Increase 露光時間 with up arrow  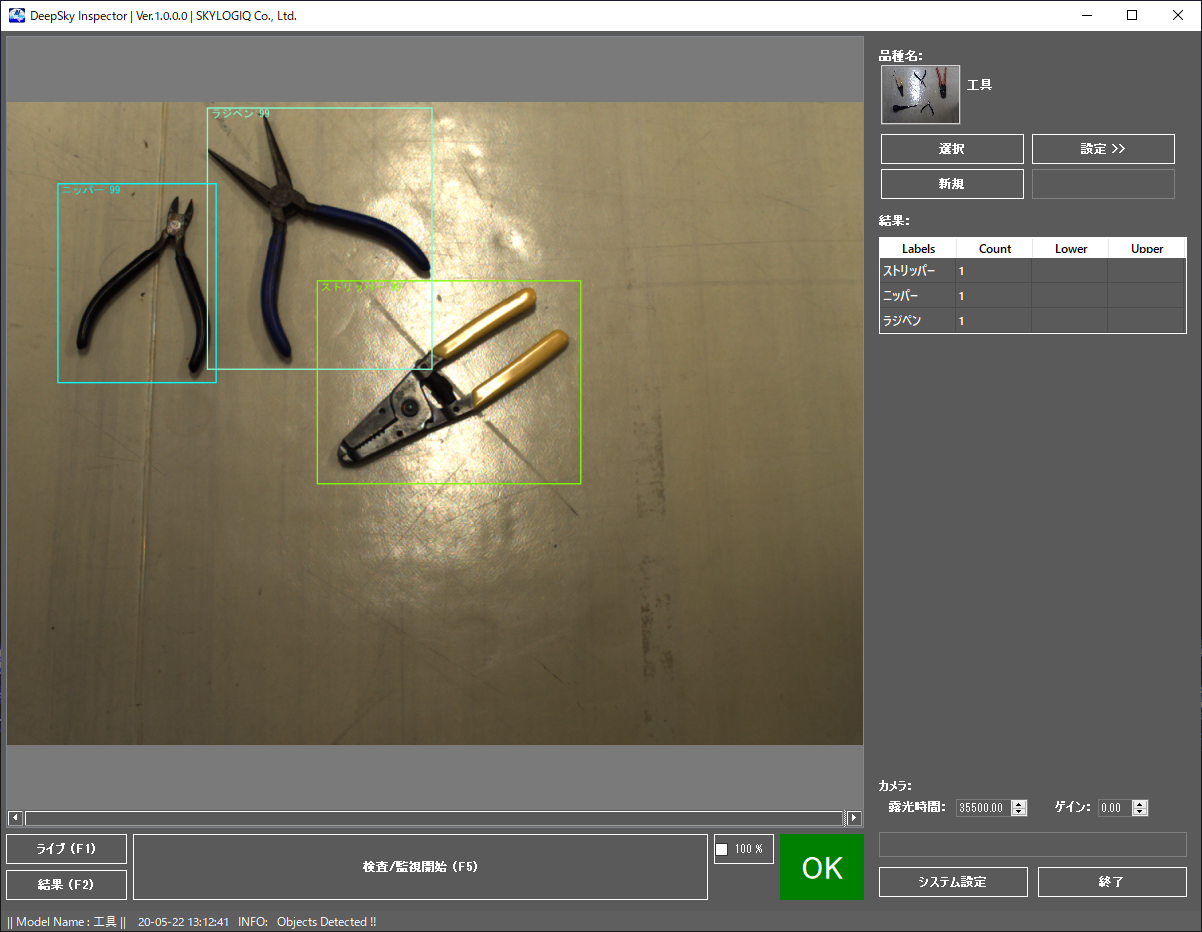(x=1019, y=804)
